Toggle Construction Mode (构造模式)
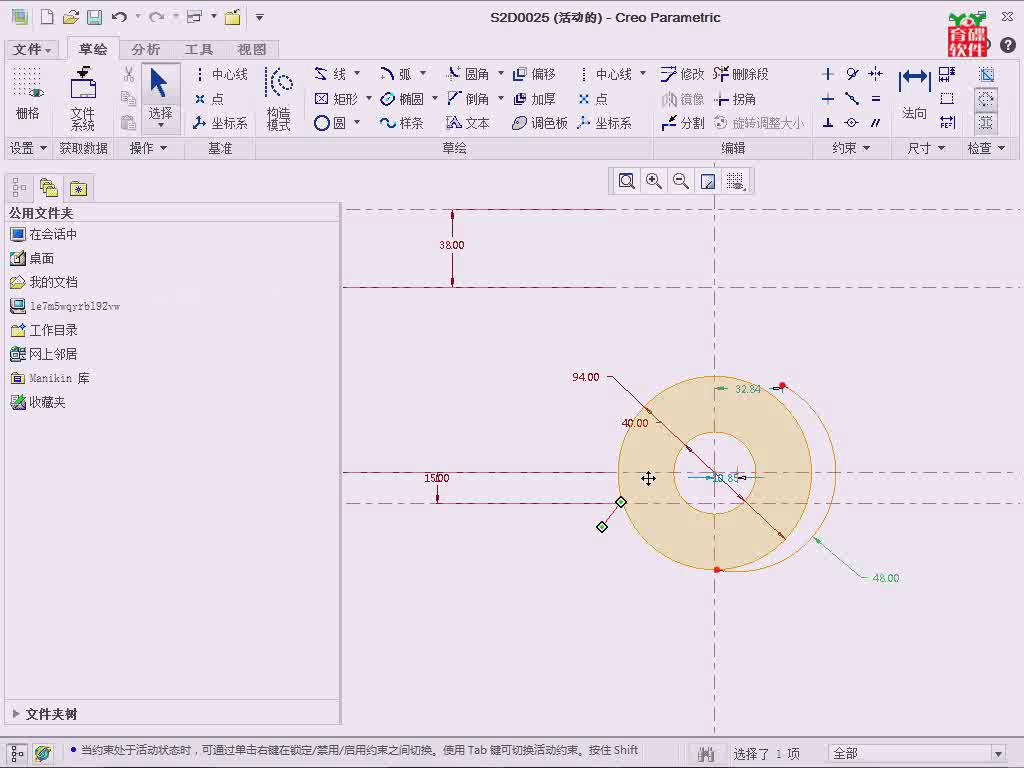Screen dimensions: 1024x768 279,99
